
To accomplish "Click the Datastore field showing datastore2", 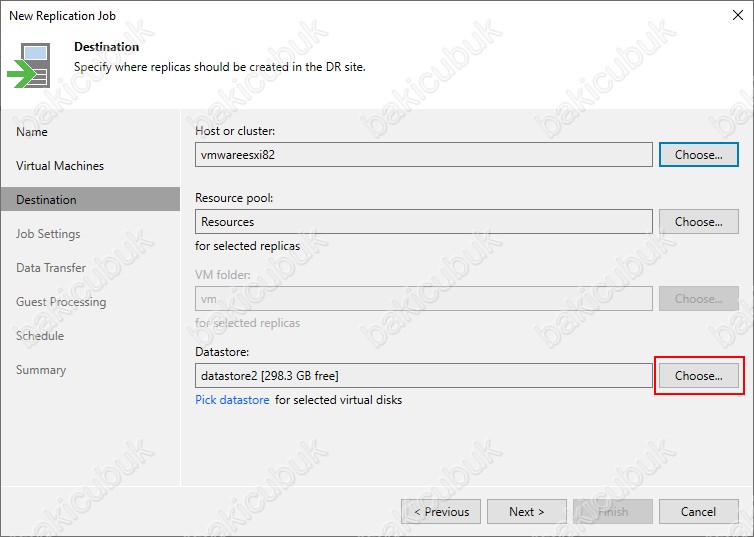I will (424, 375).
